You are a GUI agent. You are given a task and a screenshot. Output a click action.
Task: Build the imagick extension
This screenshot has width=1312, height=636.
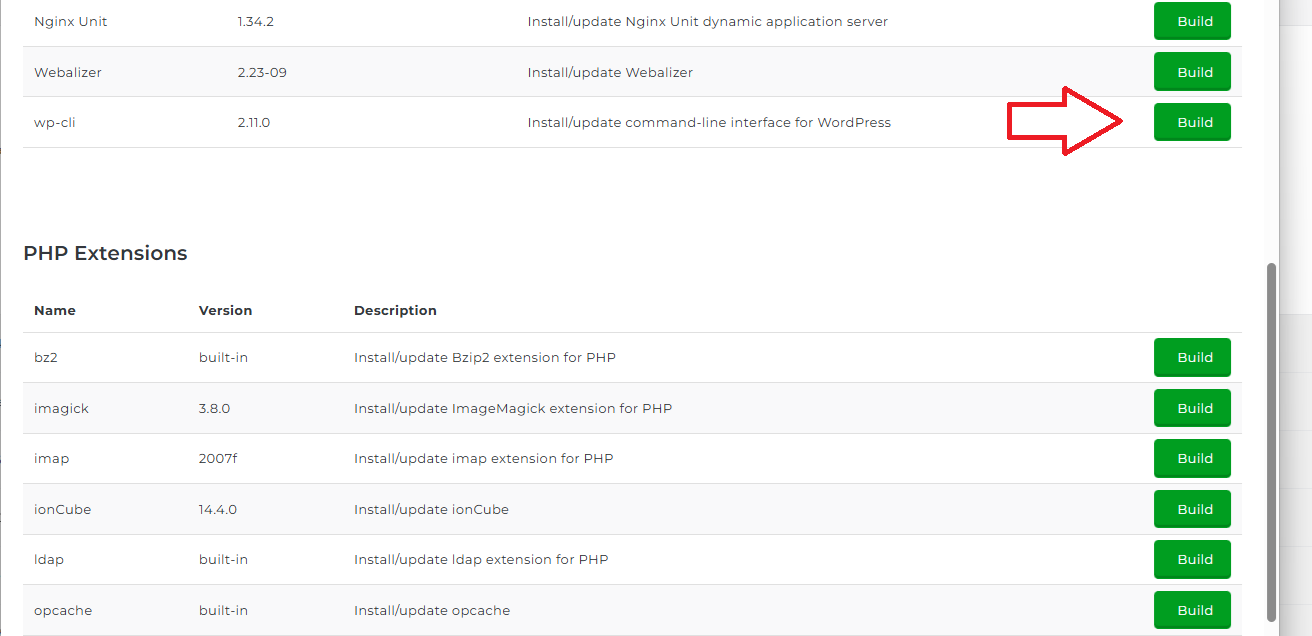pyautogui.click(x=1192, y=408)
